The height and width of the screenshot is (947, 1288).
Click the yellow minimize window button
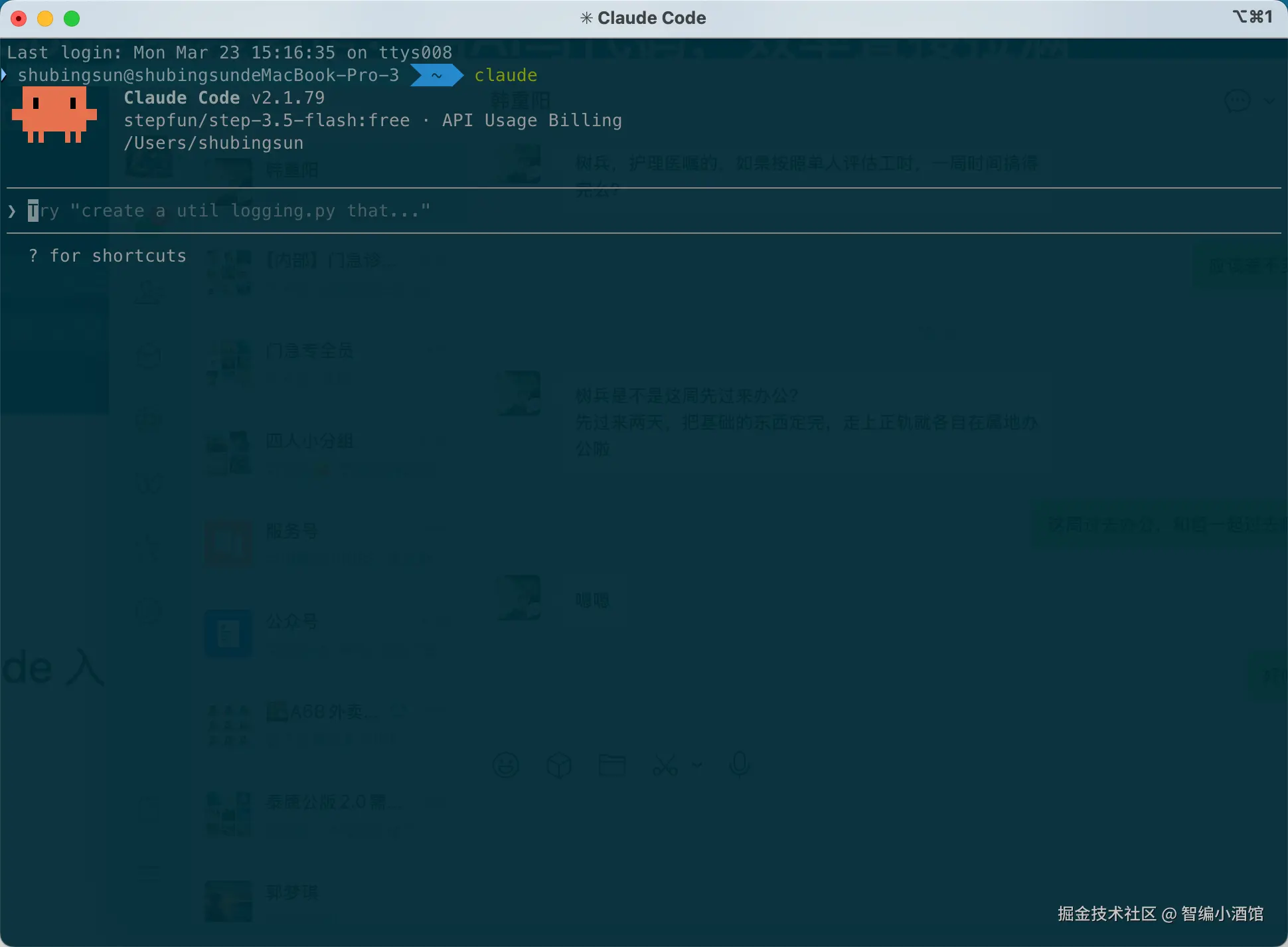pos(45,19)
